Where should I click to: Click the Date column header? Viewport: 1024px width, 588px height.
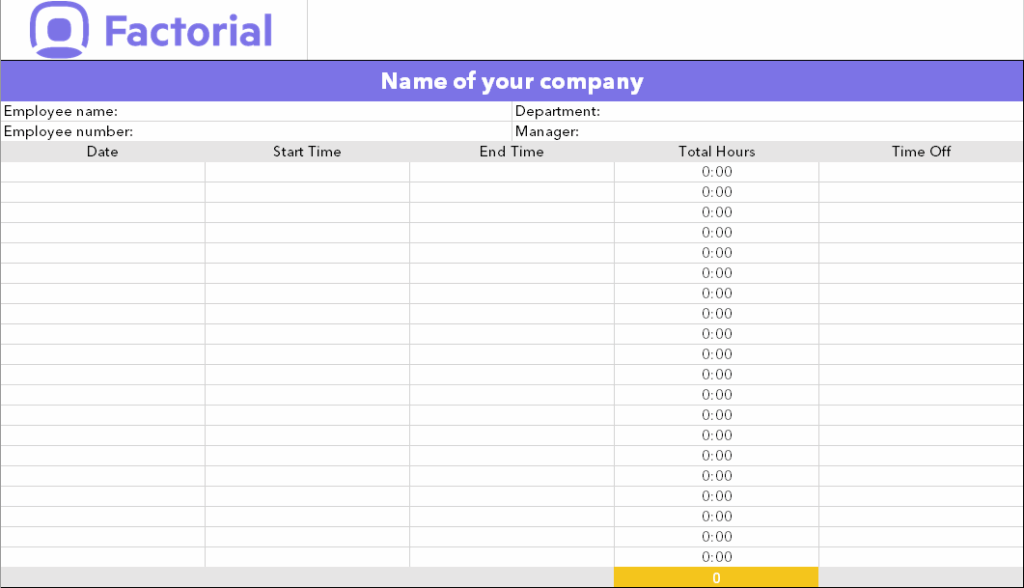point(102,152)
